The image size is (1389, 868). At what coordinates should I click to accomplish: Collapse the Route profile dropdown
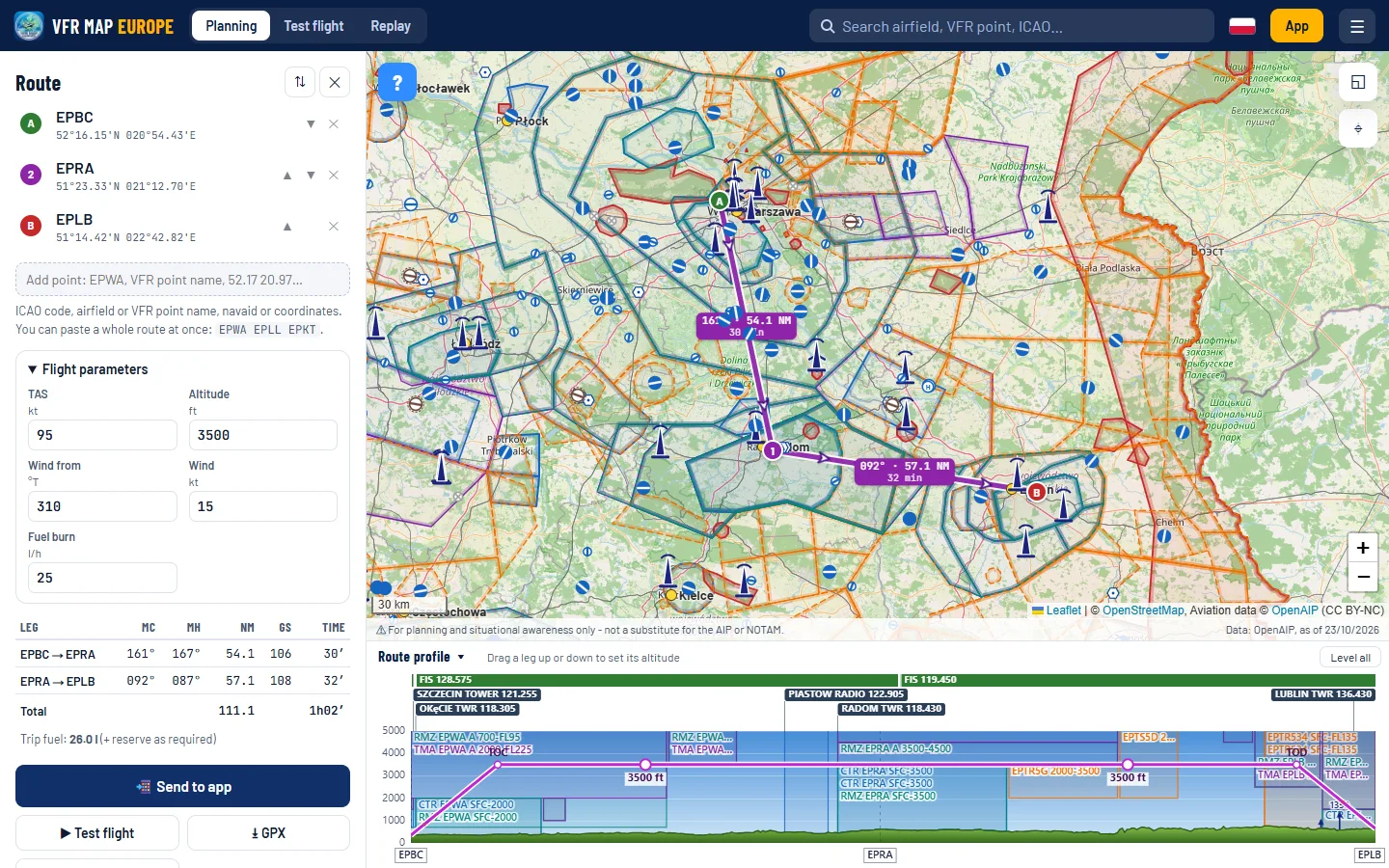422,657
